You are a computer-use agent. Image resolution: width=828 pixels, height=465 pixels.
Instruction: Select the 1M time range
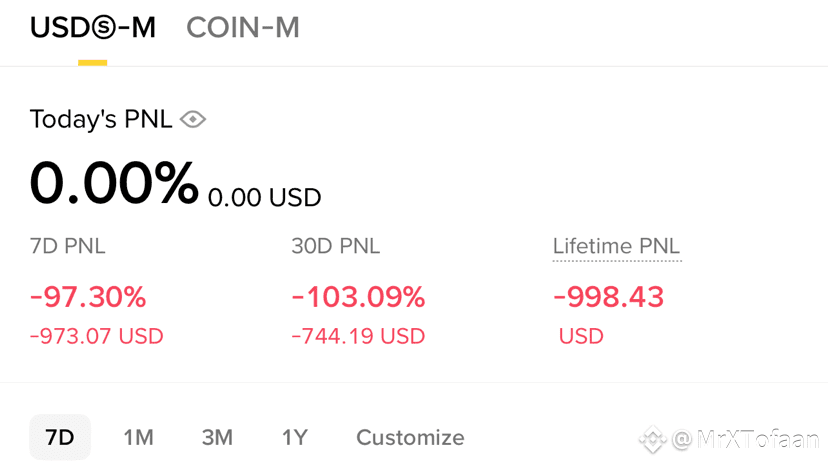point(138,437)
